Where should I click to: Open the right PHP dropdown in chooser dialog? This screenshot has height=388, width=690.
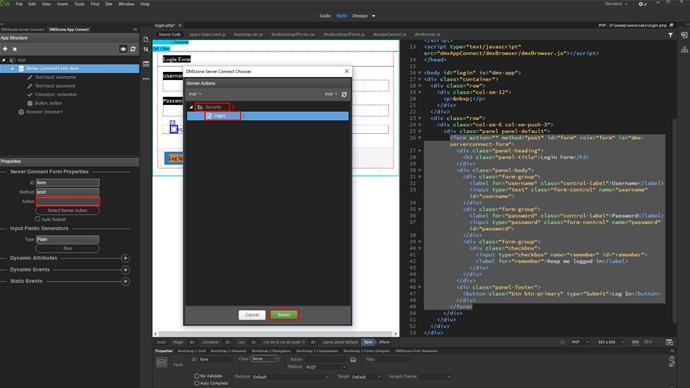coord(331,94)
